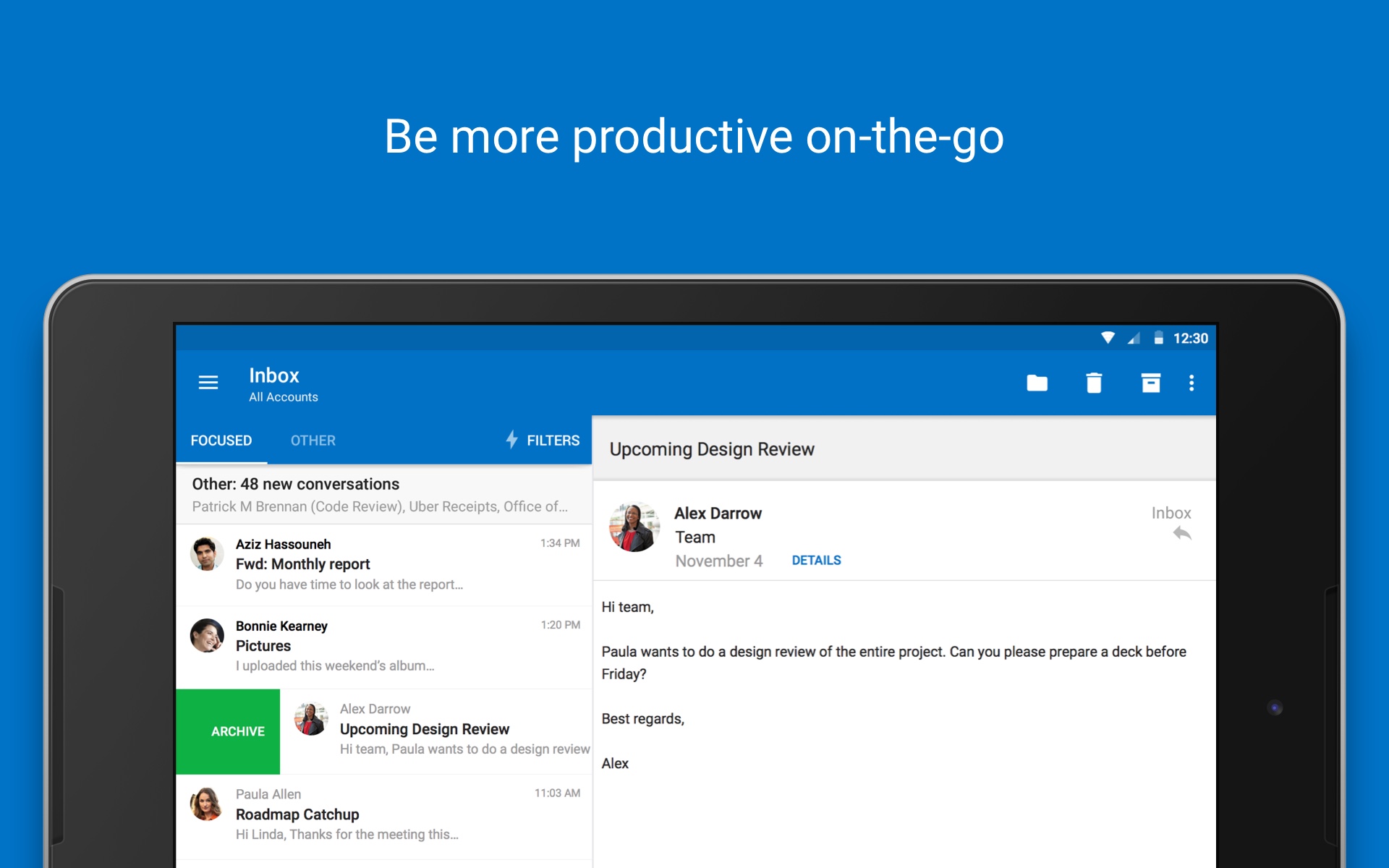Open Inbox All Accounts title
Viewport: 1389px width, 868px height.
coord(284,384)
